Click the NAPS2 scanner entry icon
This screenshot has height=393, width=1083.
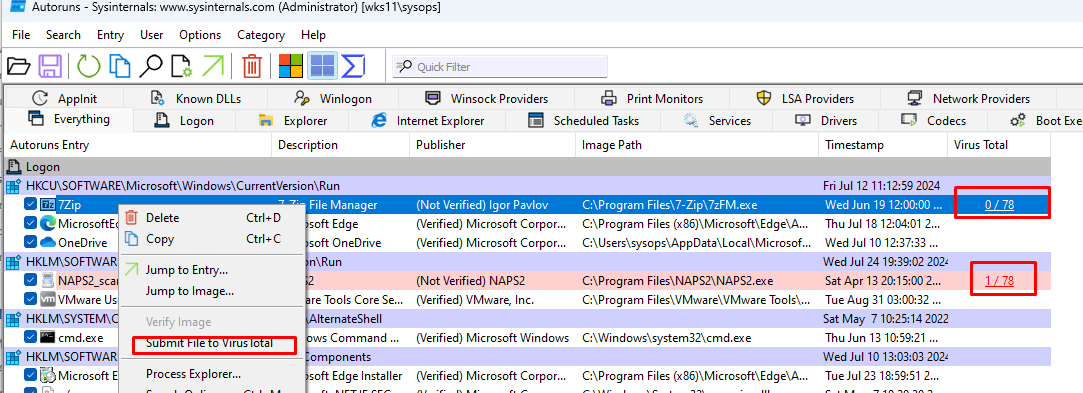pyautogui.click(x=47, y=280)
